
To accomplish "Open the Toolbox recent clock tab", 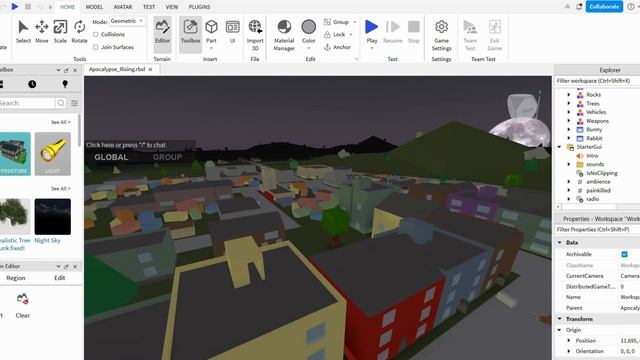I will 32,84.
